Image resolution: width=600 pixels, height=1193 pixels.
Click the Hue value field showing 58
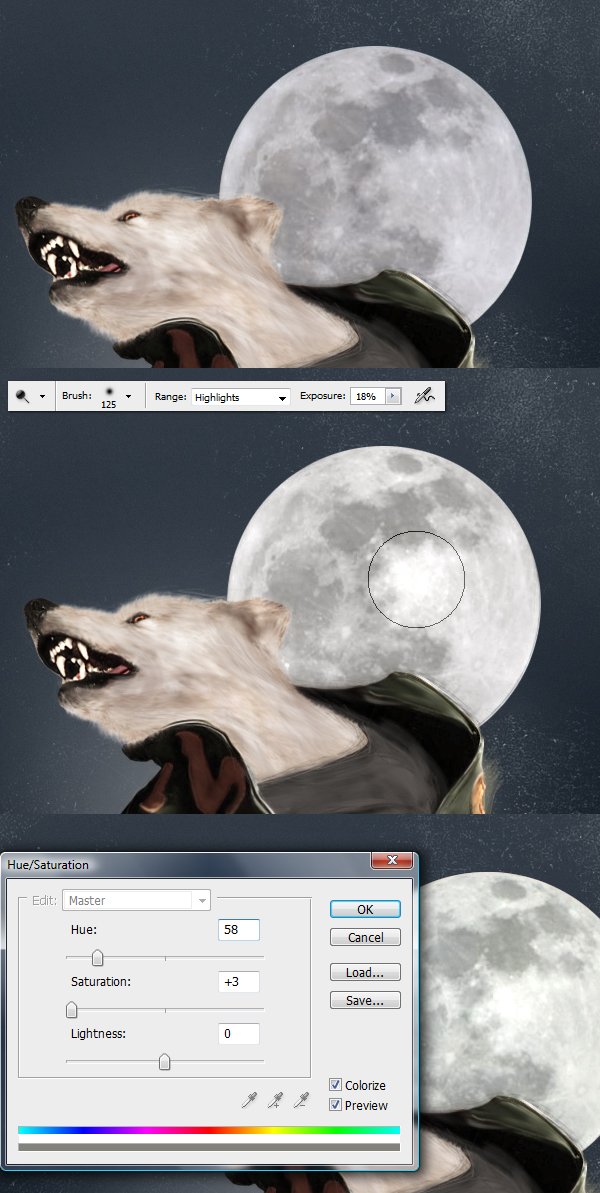(x=239, y=930)
